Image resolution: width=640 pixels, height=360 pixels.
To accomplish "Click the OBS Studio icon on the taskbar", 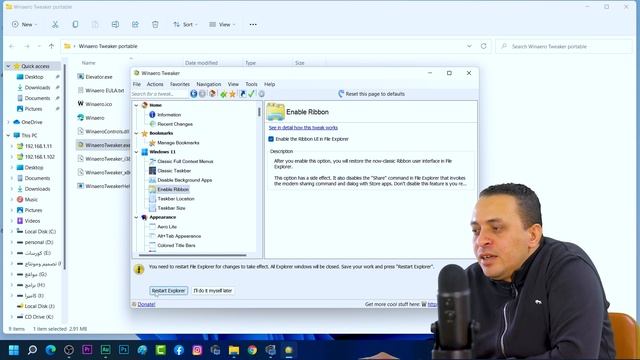I will 69,350.
